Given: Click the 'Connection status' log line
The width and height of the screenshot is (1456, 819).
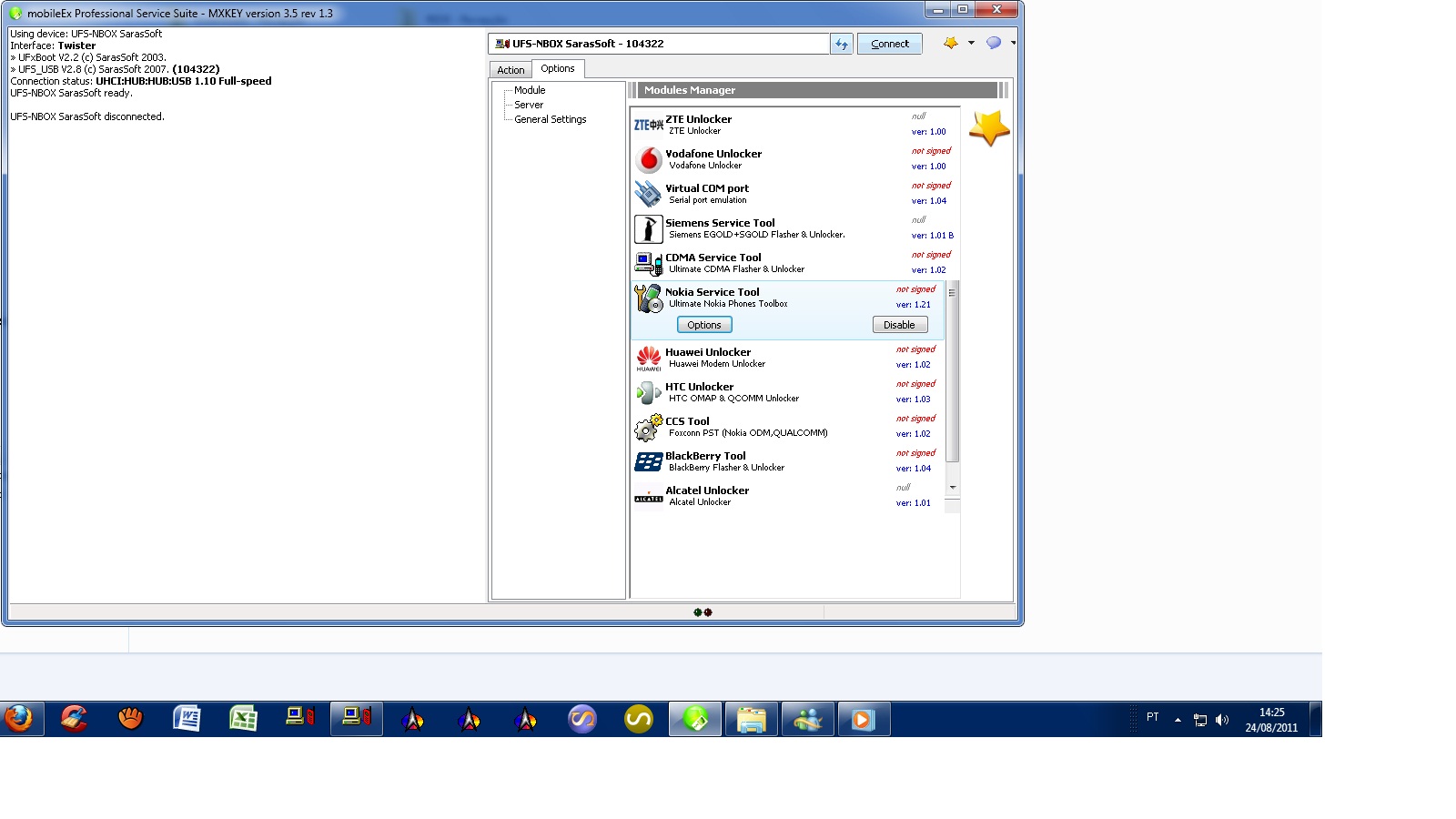Looking at the screenshot, I should (141, 81).
